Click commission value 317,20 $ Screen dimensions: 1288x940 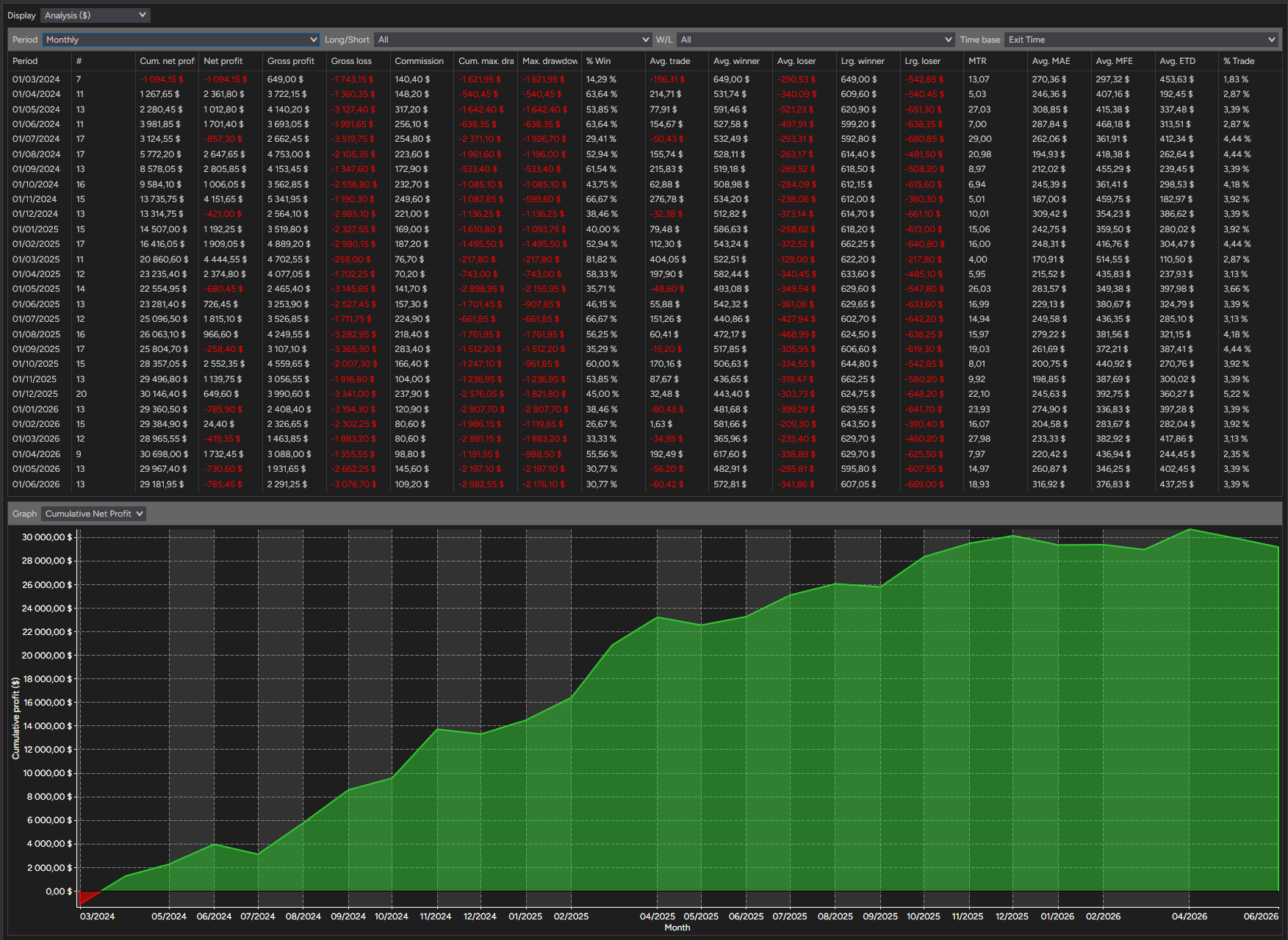pyautogui.click(x=412, y=110)
